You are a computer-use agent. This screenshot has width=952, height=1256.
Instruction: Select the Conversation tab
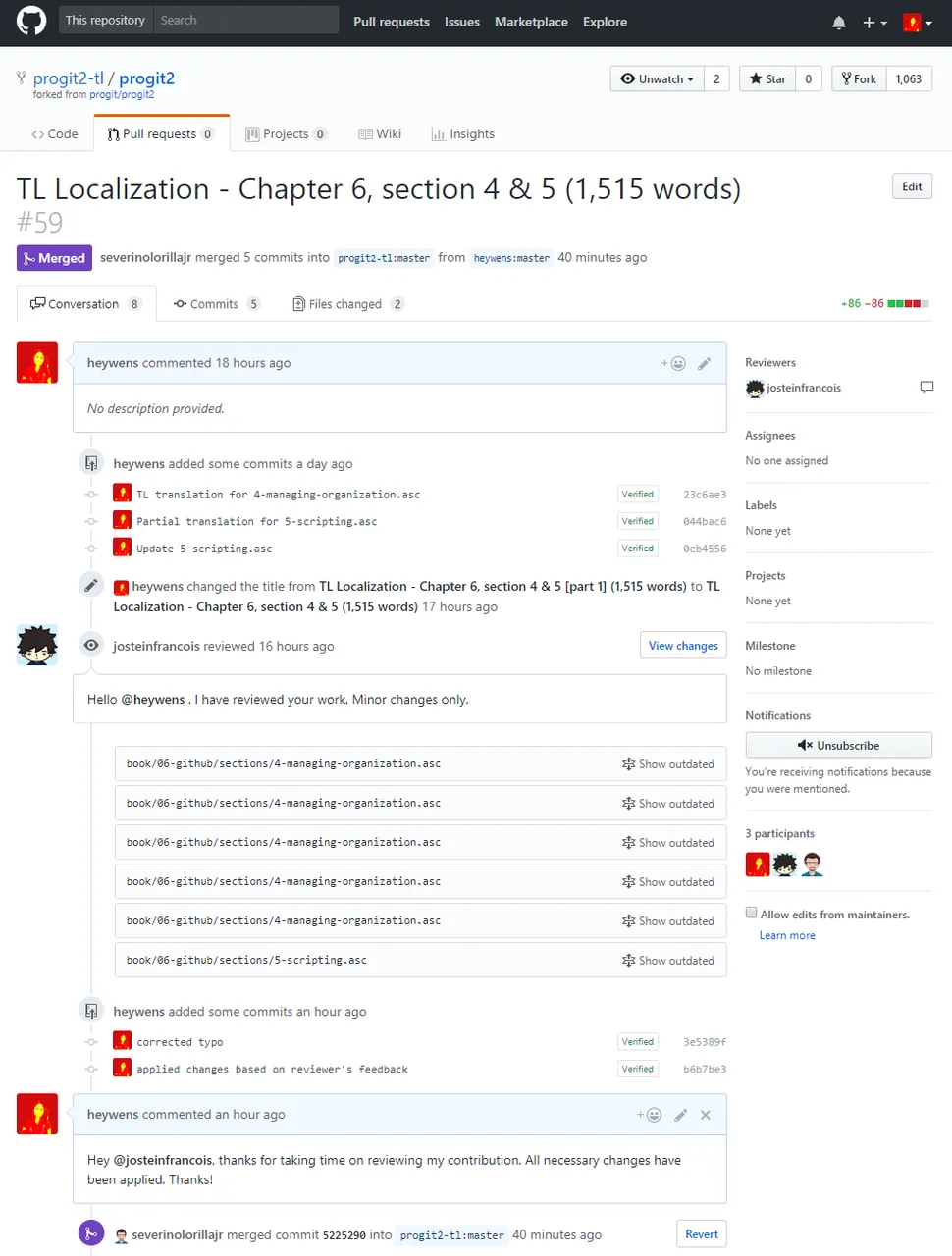point(86,304)
